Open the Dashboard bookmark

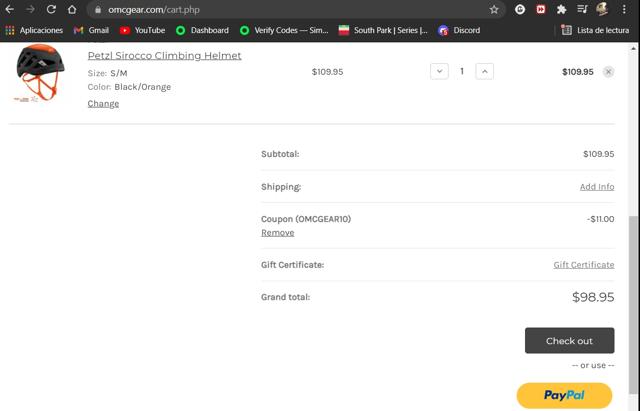click(x=202, y=30)
